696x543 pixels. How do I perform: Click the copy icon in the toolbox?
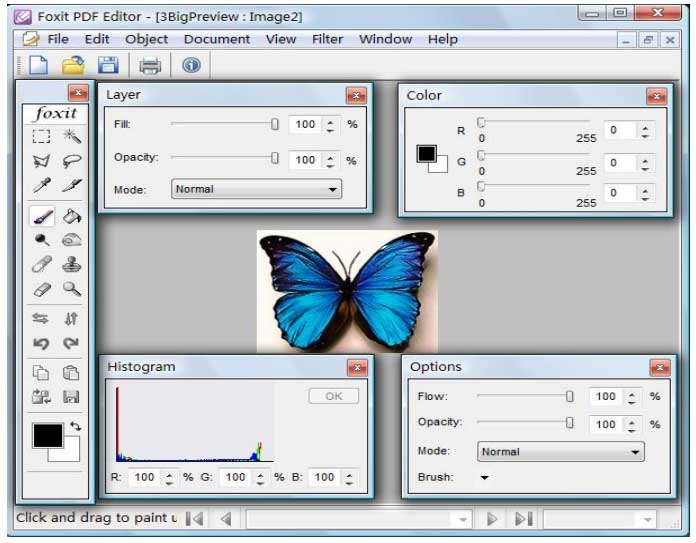(41, 373)
